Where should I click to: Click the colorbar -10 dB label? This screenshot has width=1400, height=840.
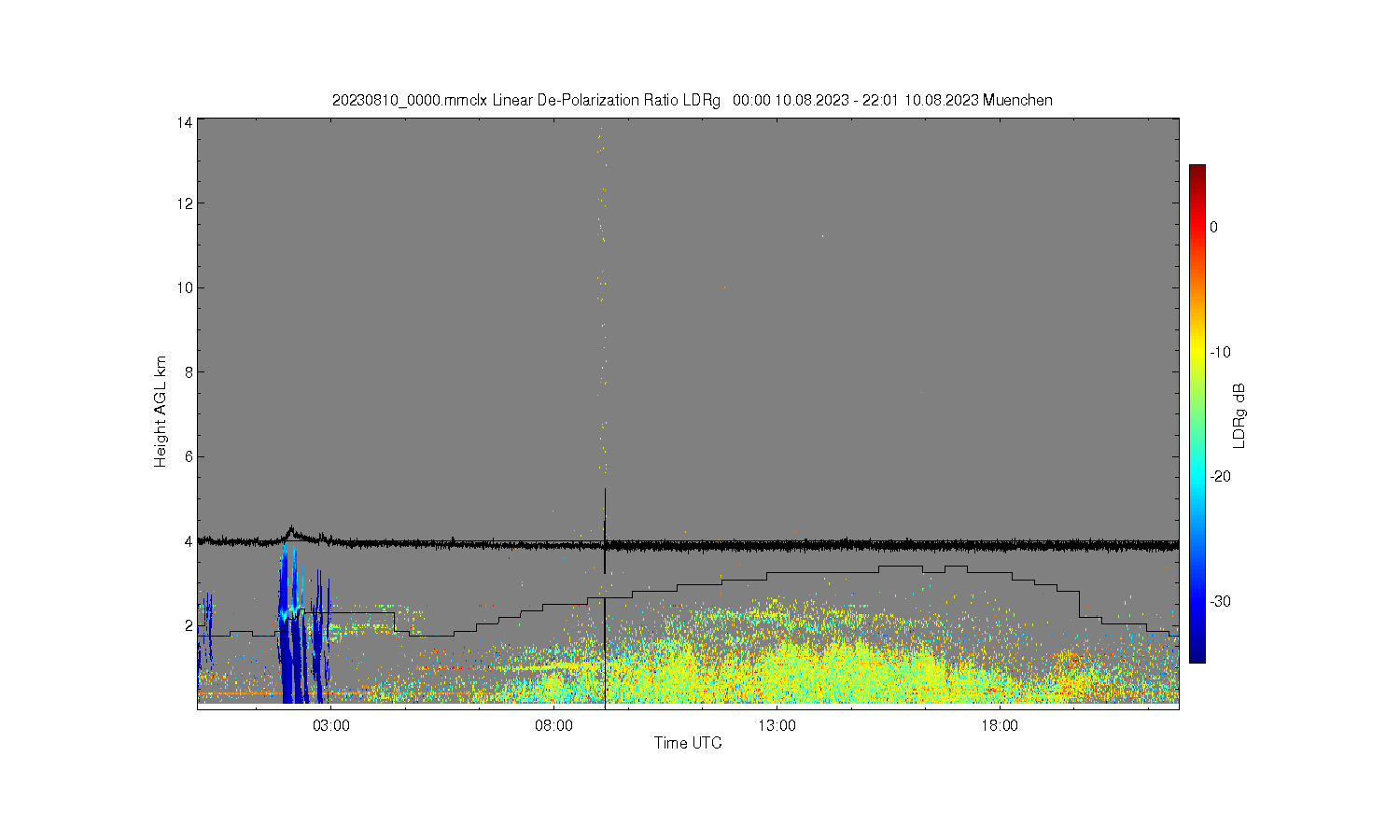tap(1221, 352)
